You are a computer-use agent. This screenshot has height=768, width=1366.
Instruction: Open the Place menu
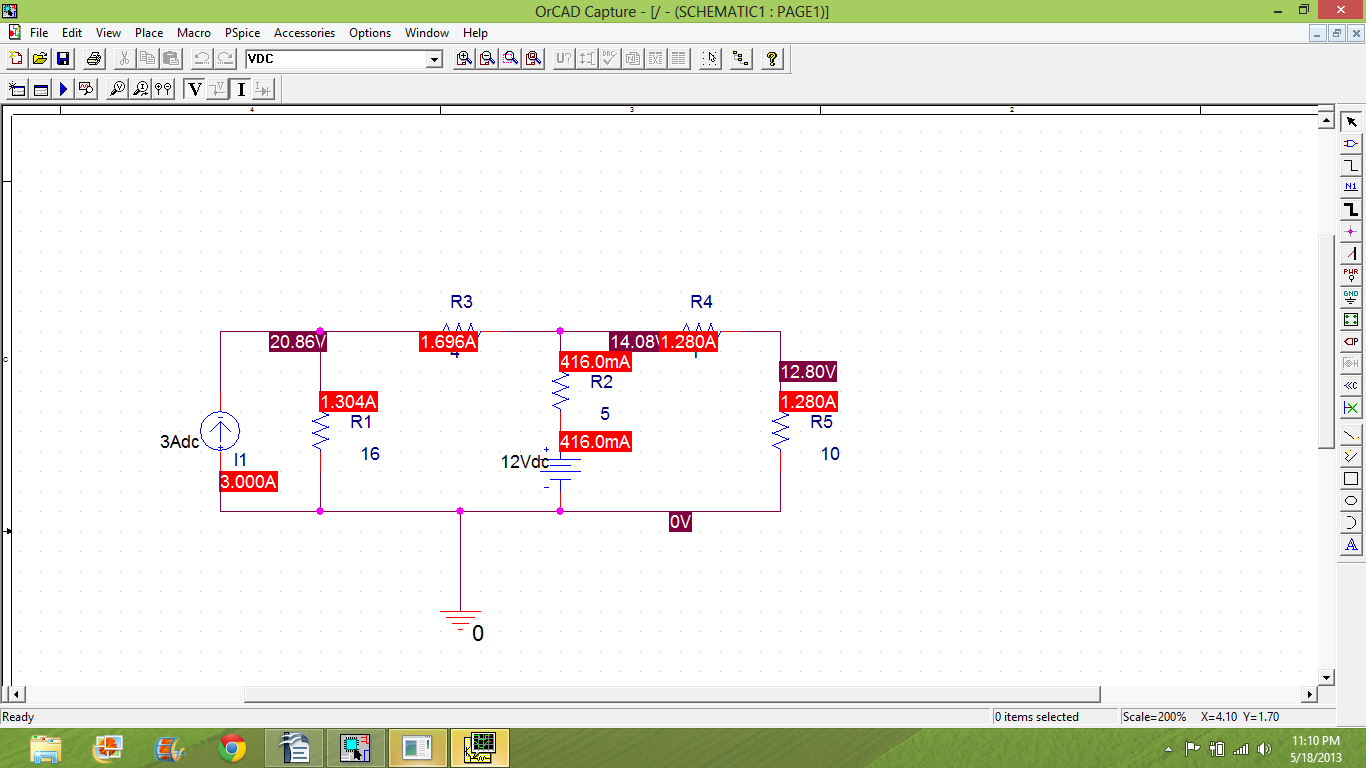[x=148, y=33]
